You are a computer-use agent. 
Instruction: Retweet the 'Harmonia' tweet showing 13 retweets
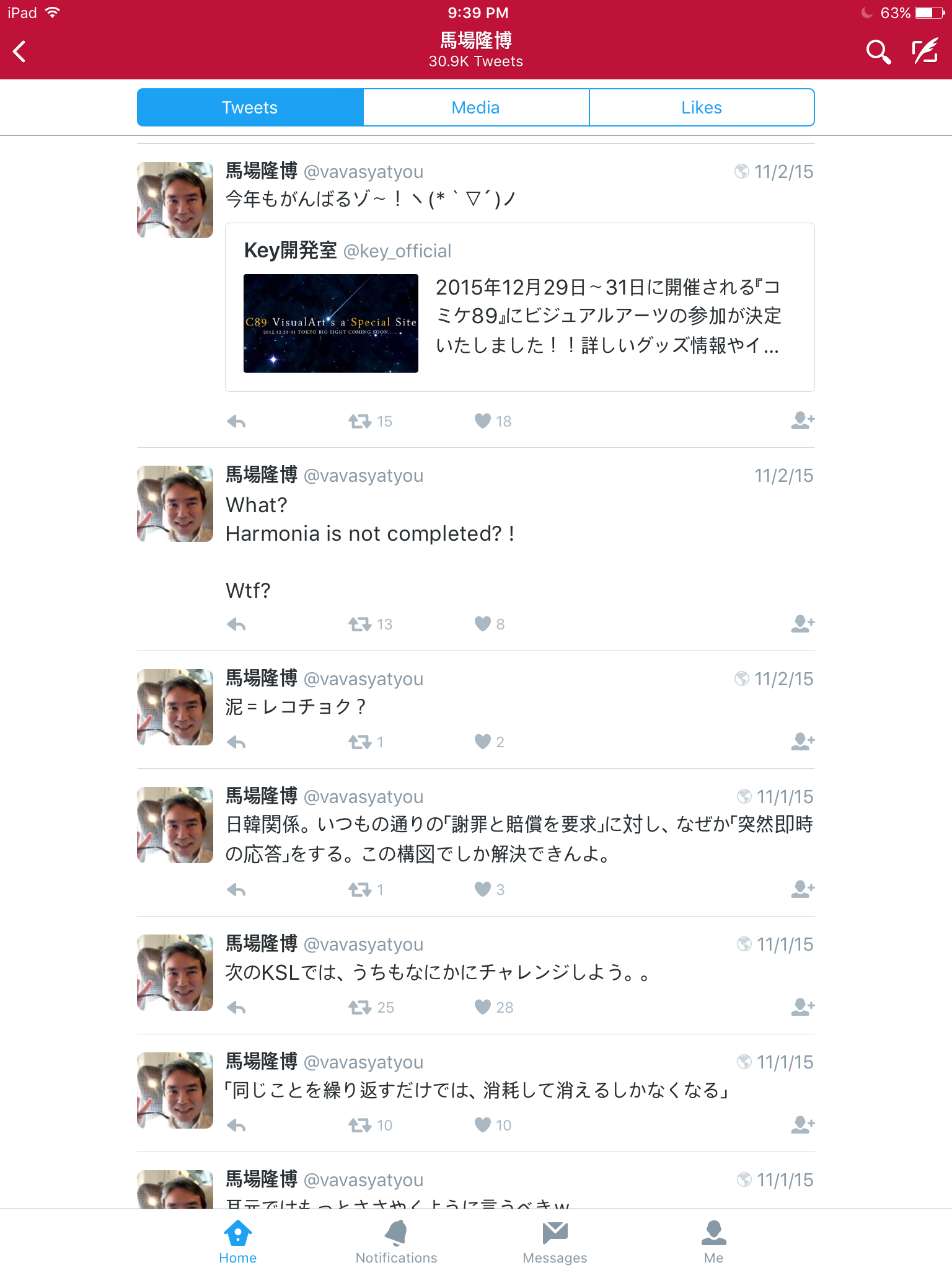(359, 624)
